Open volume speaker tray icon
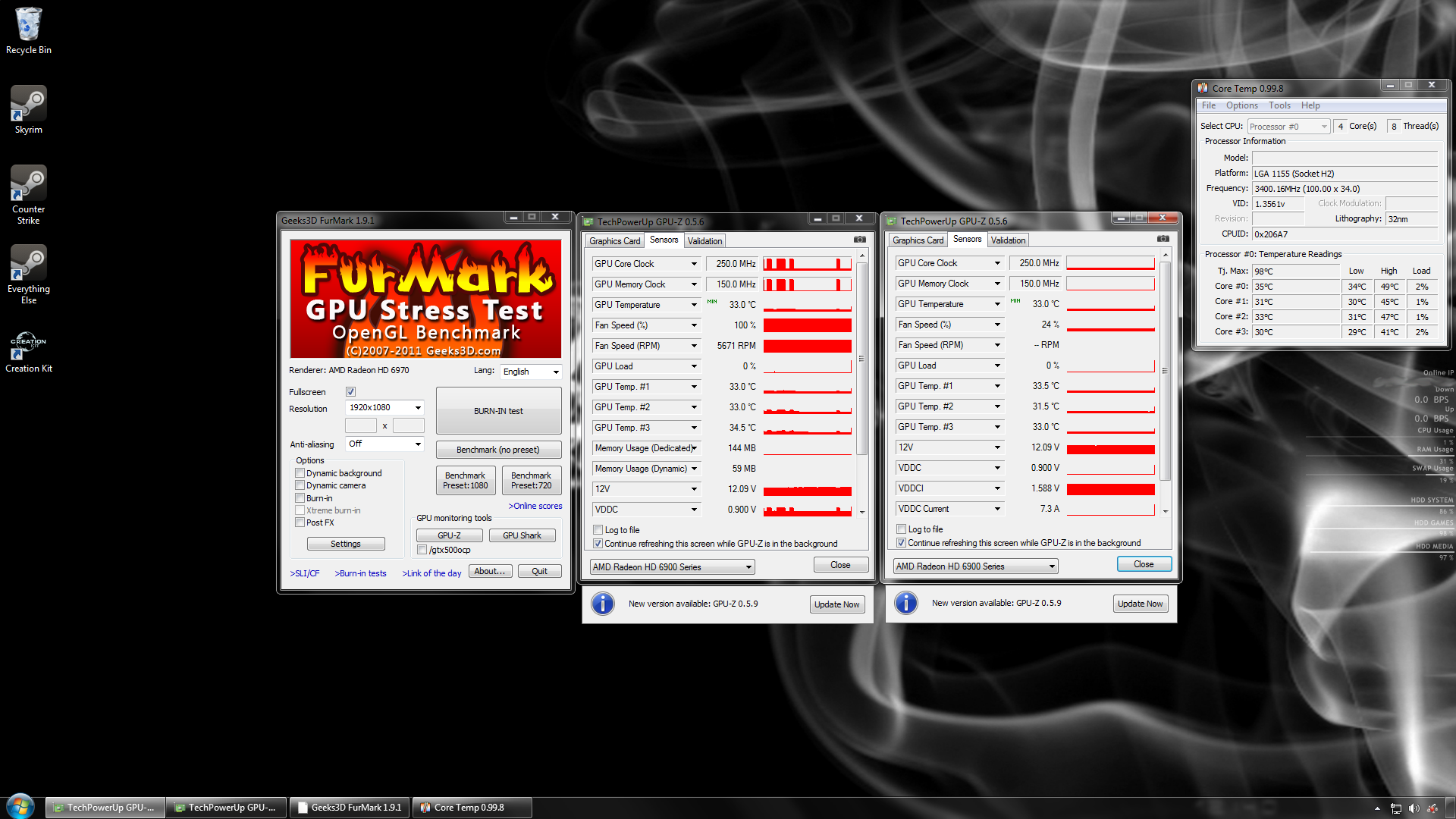 (x=1414, y=808)
